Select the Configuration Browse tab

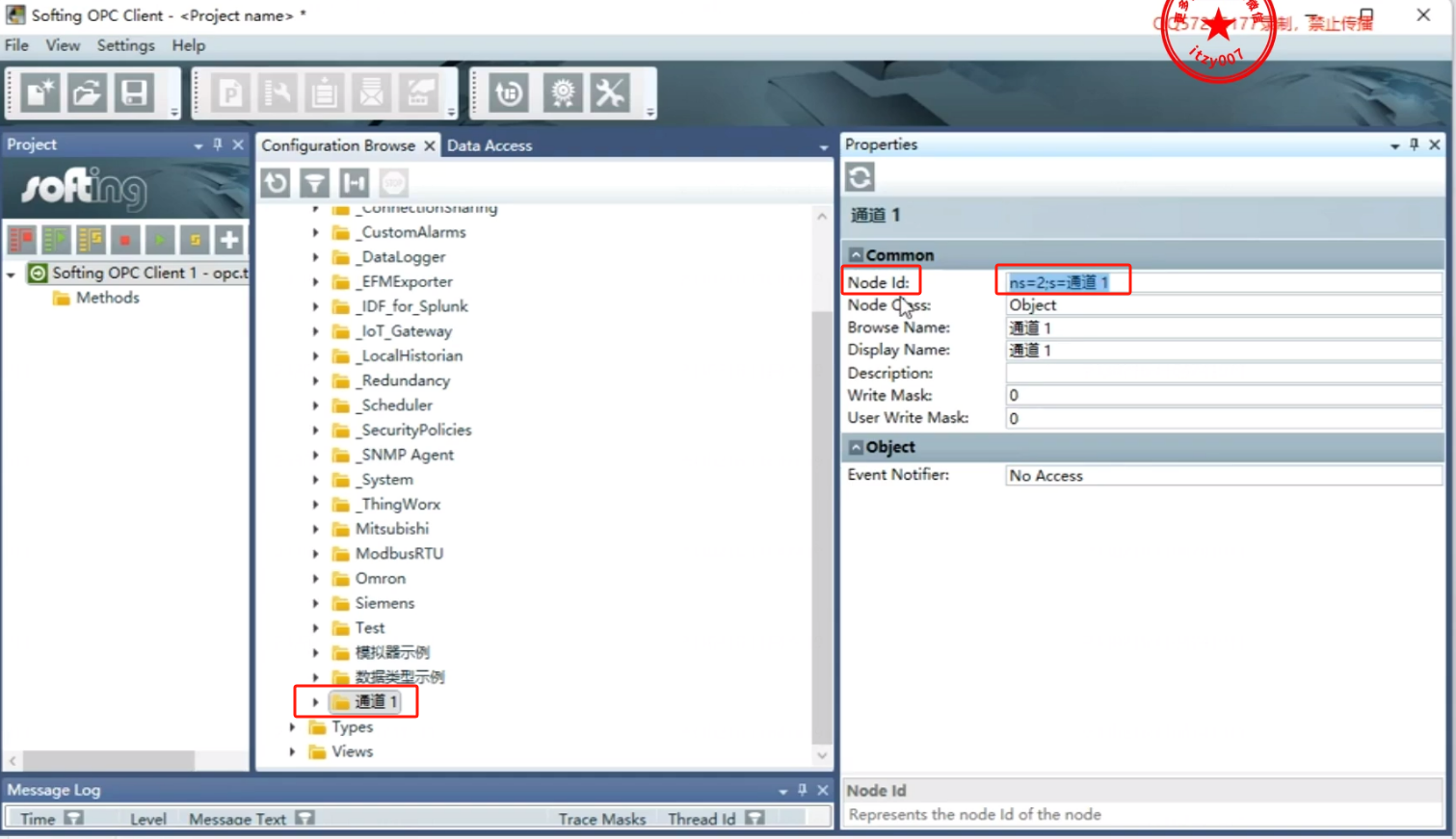[338, 145]
